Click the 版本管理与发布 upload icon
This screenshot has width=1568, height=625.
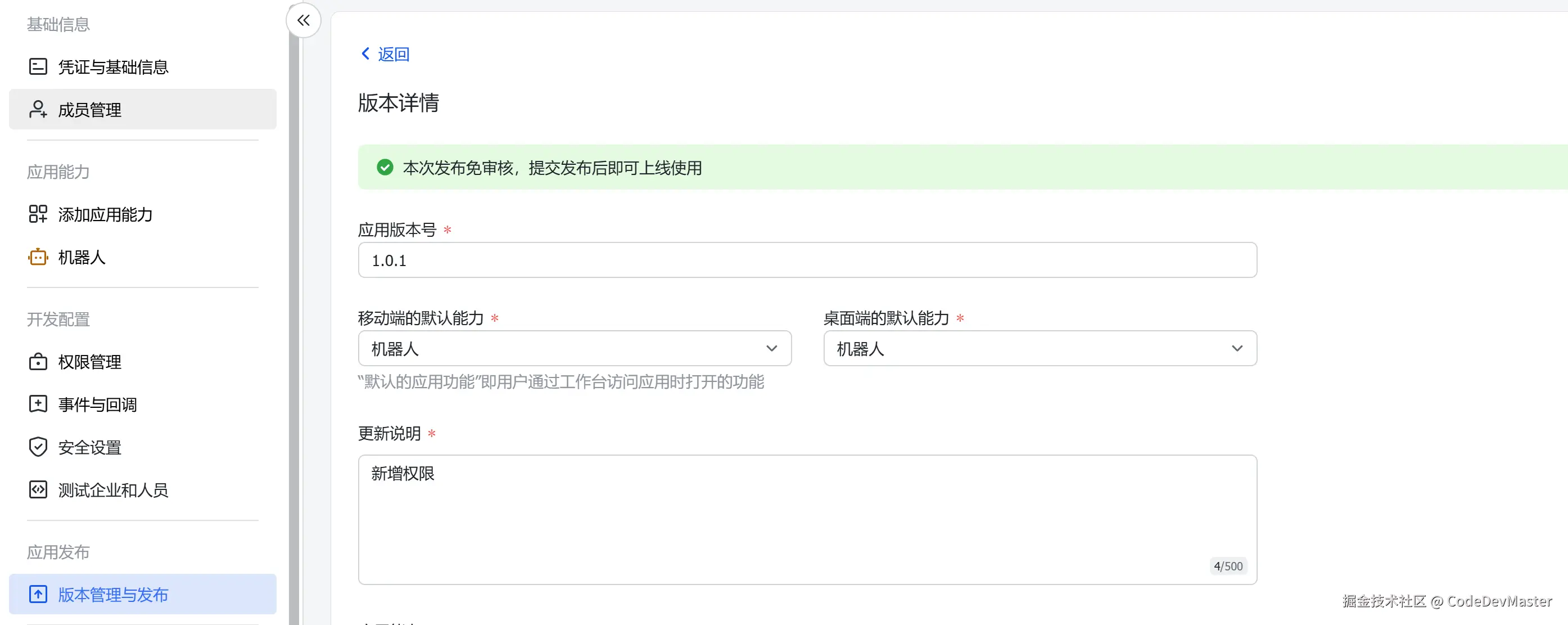[x=38, y=595]
